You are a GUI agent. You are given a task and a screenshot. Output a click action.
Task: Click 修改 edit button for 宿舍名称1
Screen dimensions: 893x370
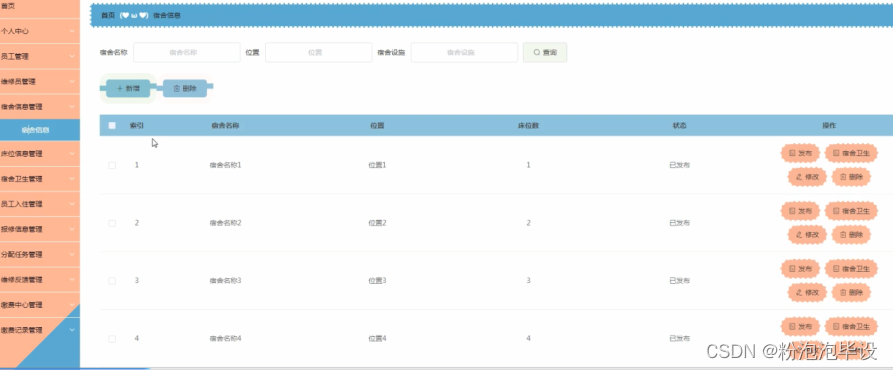click(x=807, y=177)
